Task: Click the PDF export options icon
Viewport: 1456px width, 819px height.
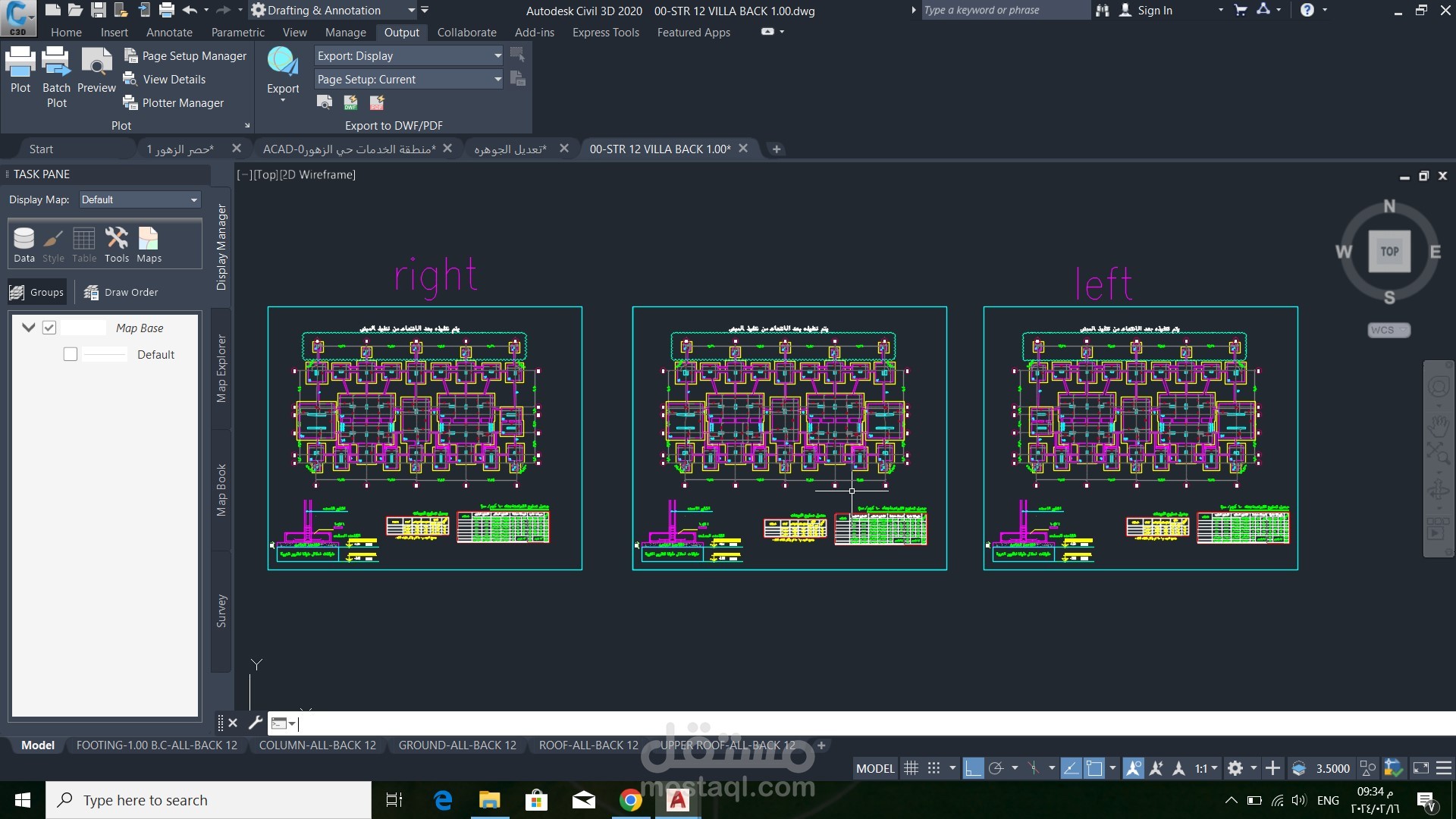Action: pos(377,102)
